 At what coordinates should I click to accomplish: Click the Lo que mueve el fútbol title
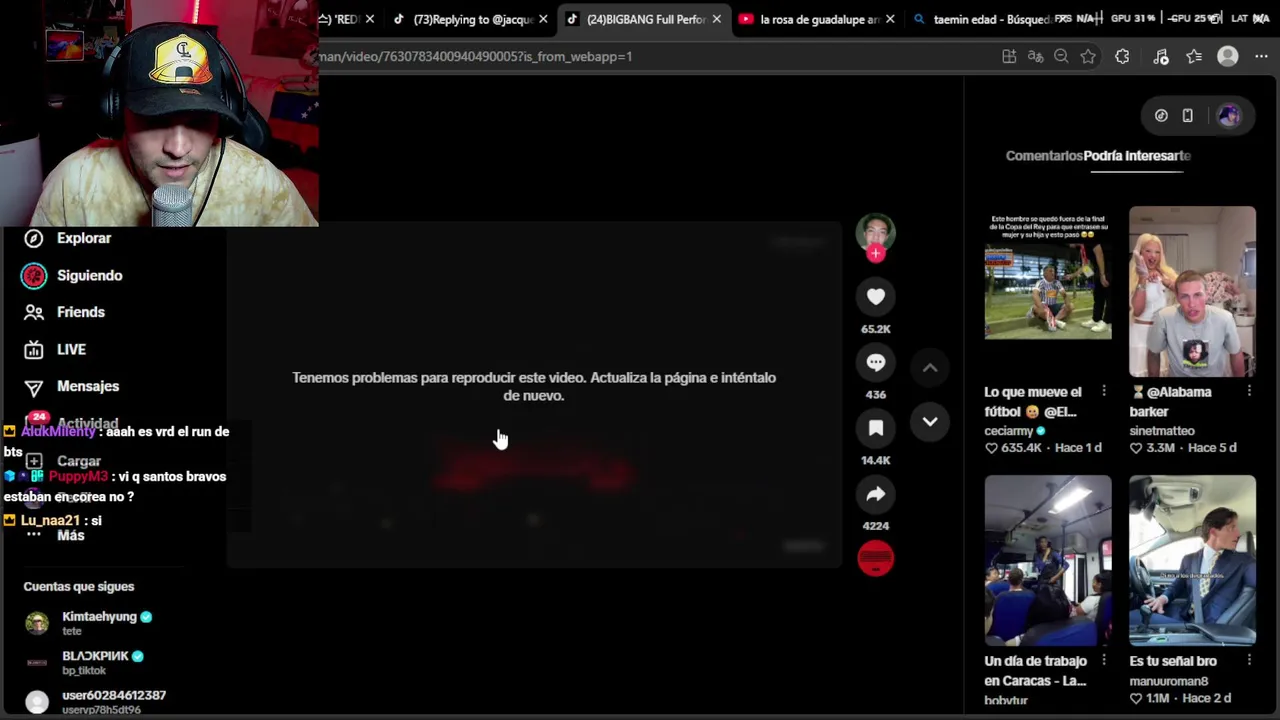click(x=1033, y=401)
